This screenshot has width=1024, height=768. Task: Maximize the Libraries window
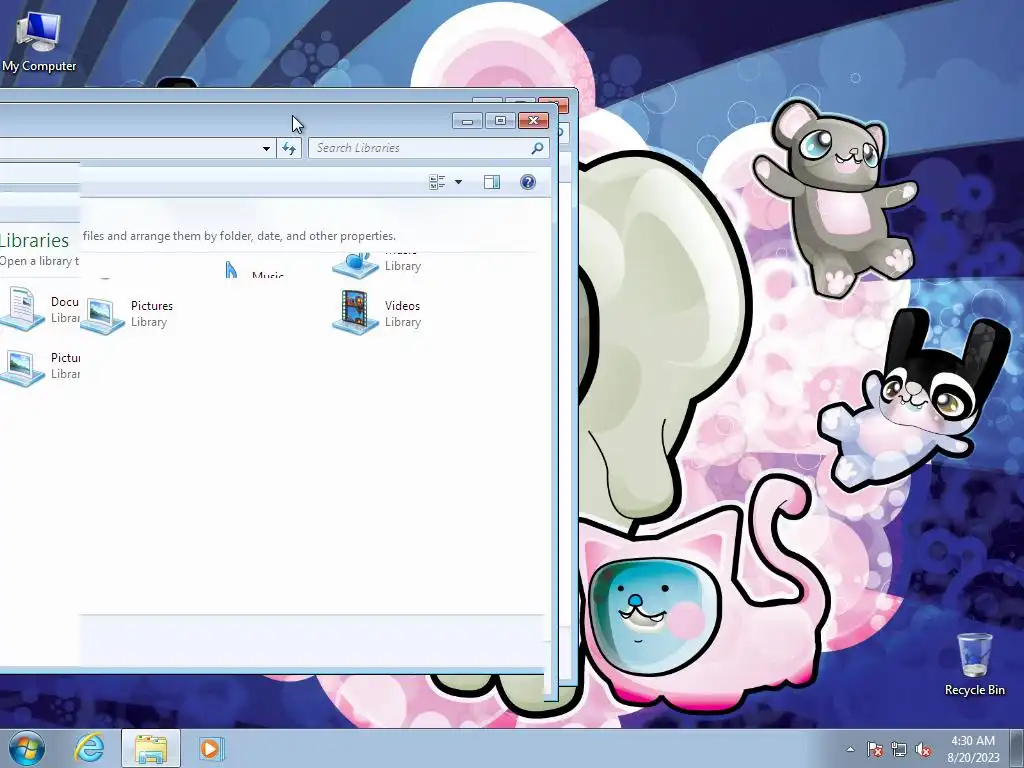click(x=500, y=121)
